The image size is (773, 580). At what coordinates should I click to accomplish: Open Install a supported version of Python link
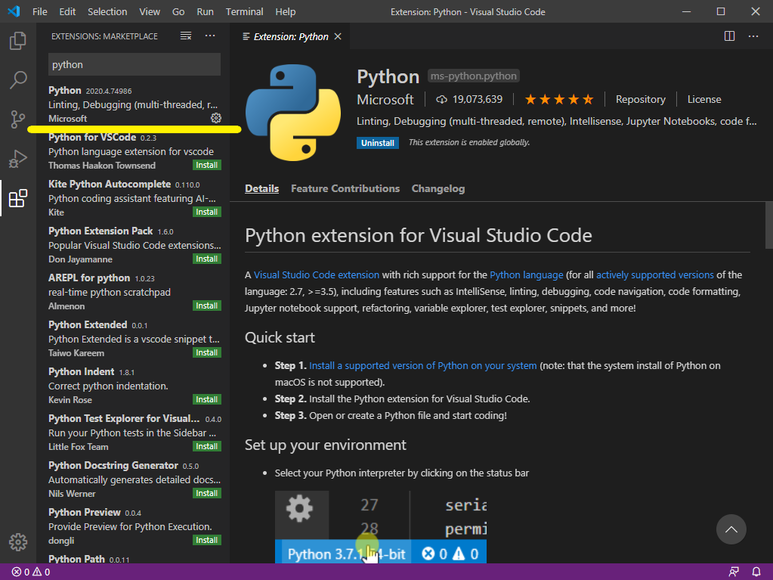(x=422, y=366)
